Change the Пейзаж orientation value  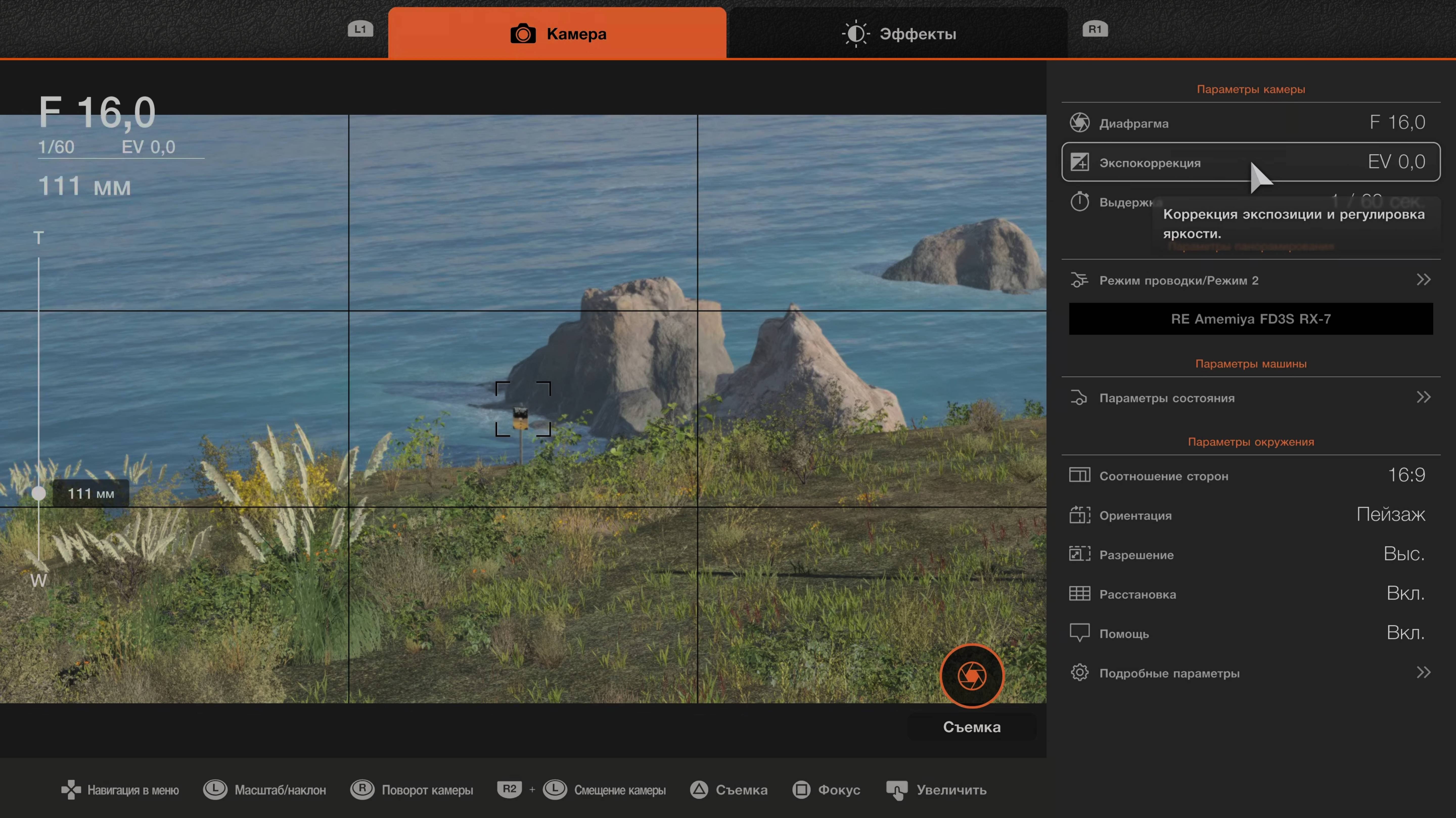point(1391,514)
